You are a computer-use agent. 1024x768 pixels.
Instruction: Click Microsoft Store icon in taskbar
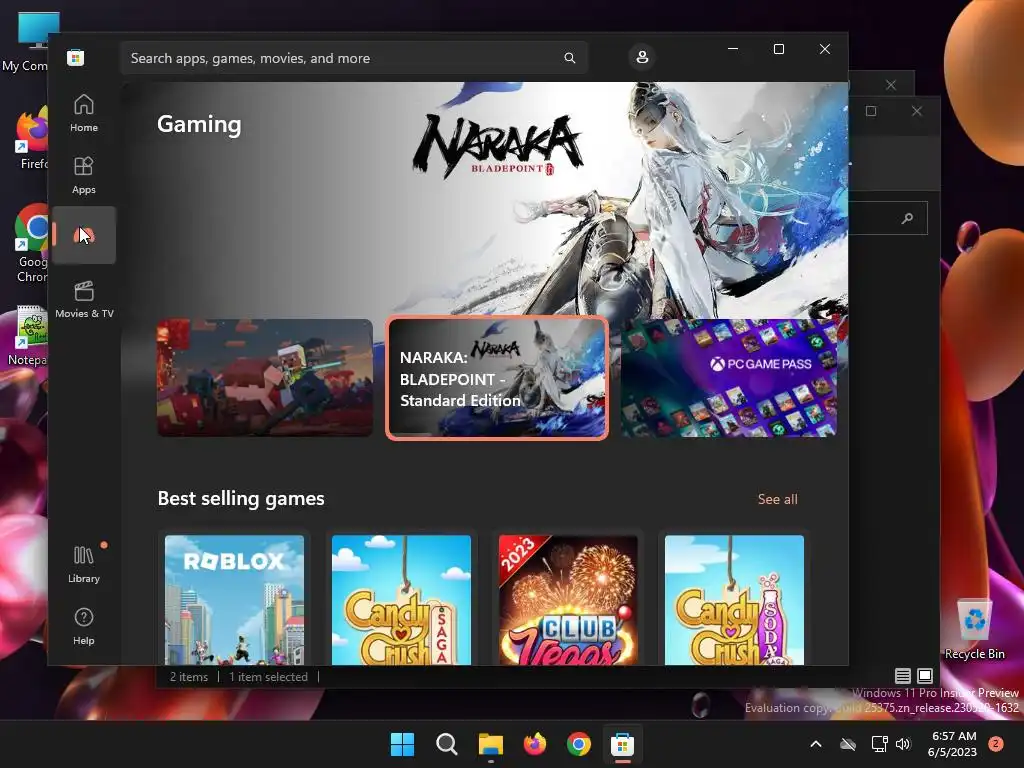(622, 744)
